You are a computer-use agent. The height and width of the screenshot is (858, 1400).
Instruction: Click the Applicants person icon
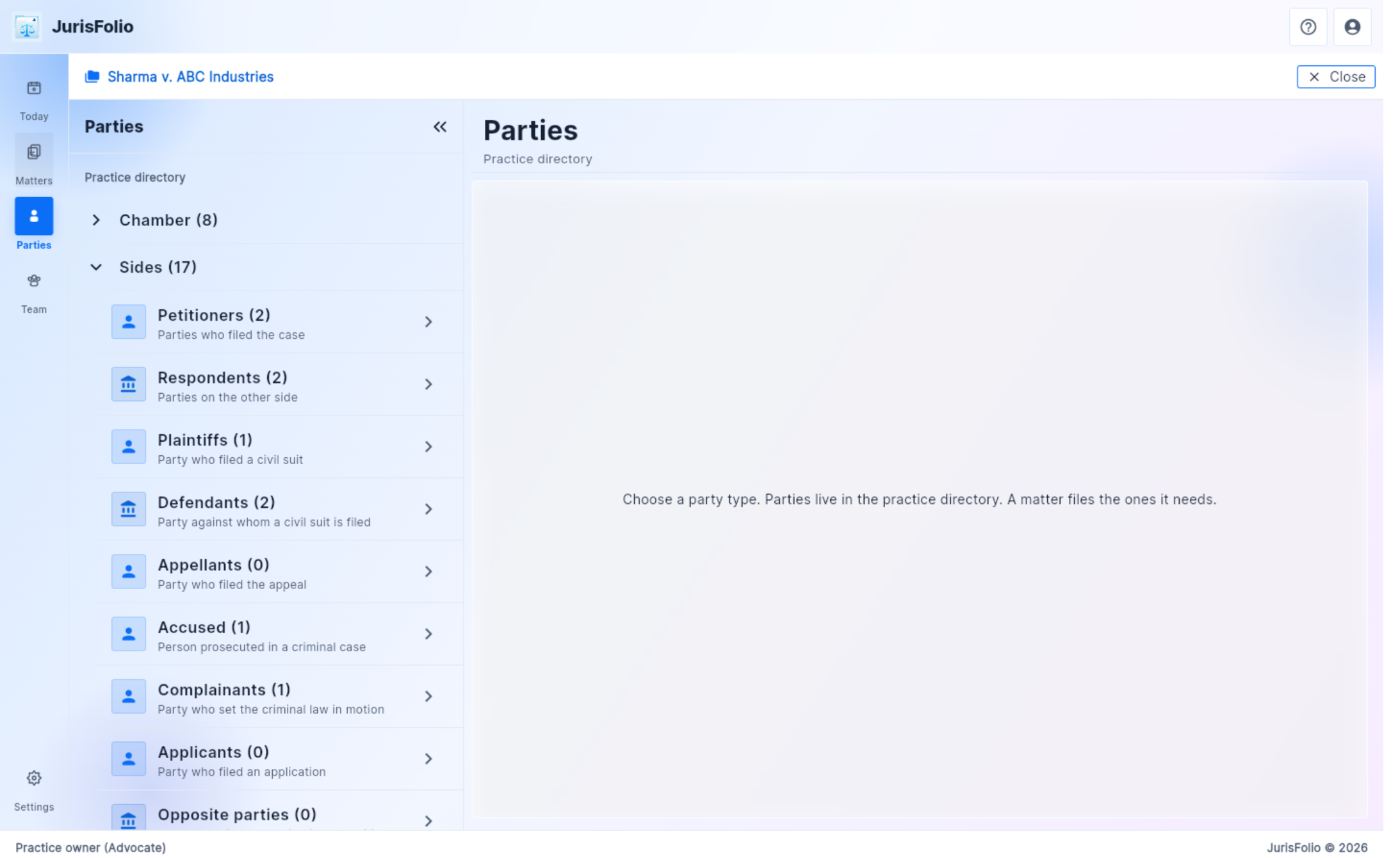coord(128,759)
